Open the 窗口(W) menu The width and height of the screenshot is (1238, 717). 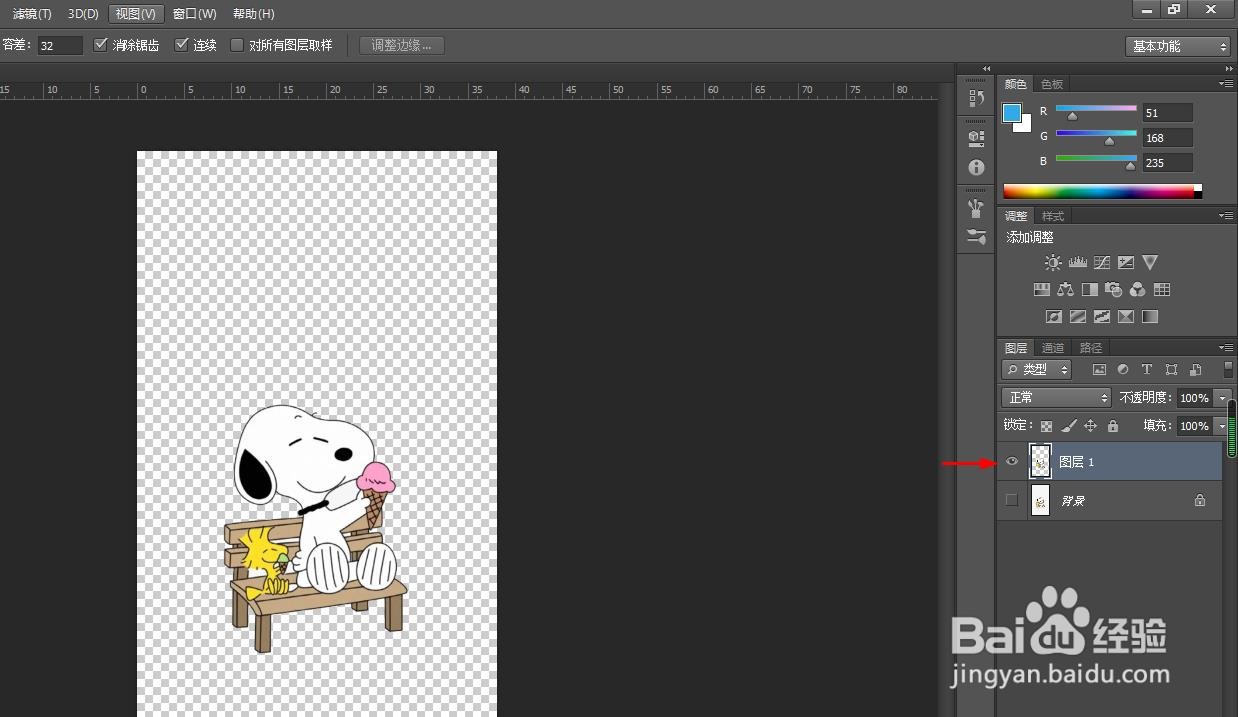point(194,14)
